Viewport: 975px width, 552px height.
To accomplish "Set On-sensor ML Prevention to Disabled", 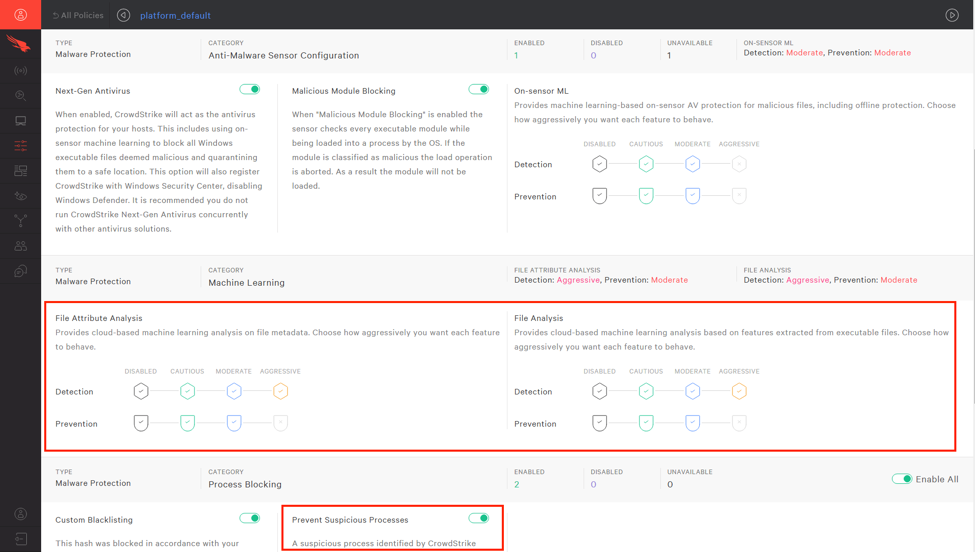I will (599, 196).
